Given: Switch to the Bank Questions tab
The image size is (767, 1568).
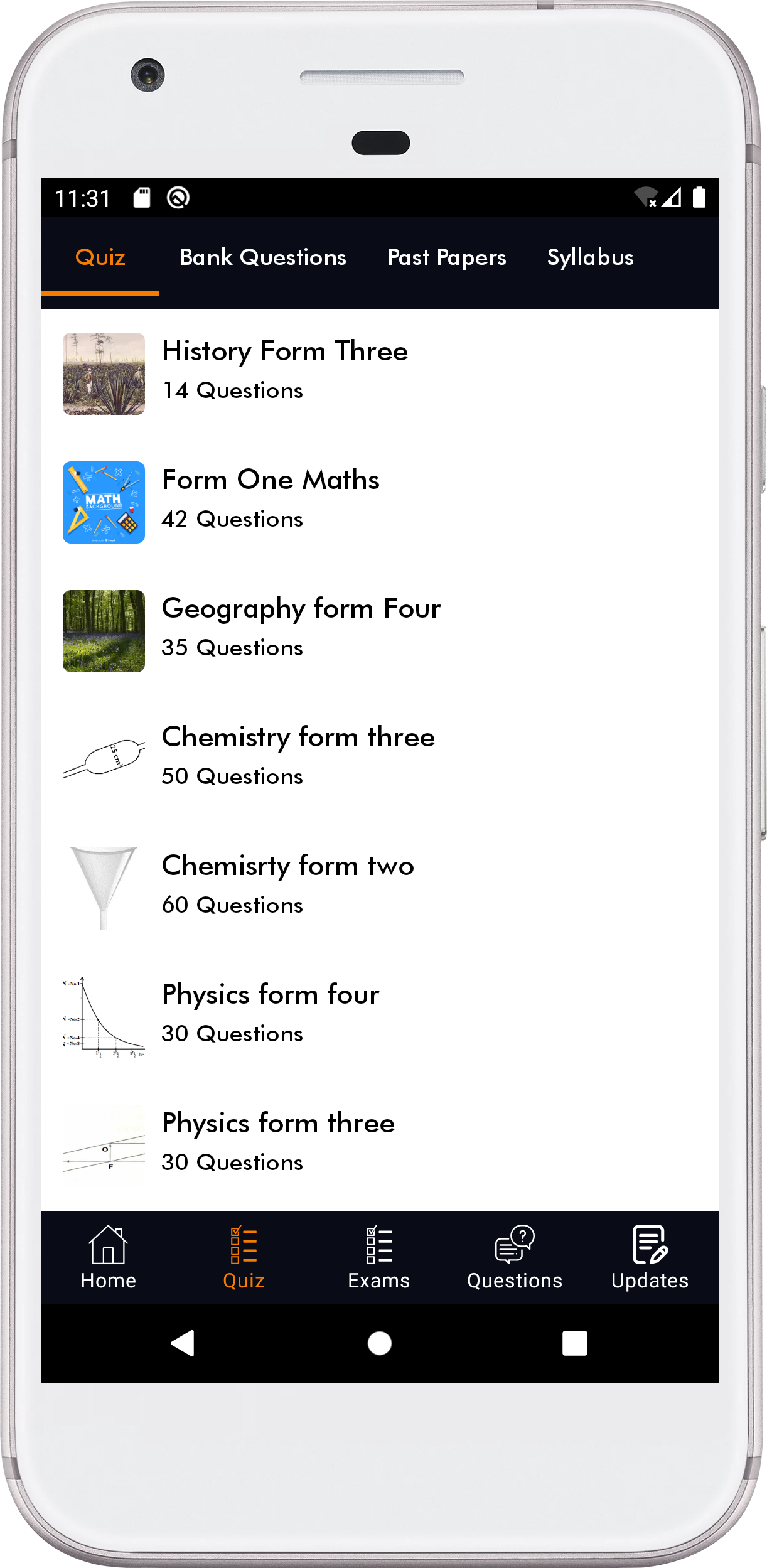Looking at the screenshot, I should pyautogui.click(x=263, y=257).
